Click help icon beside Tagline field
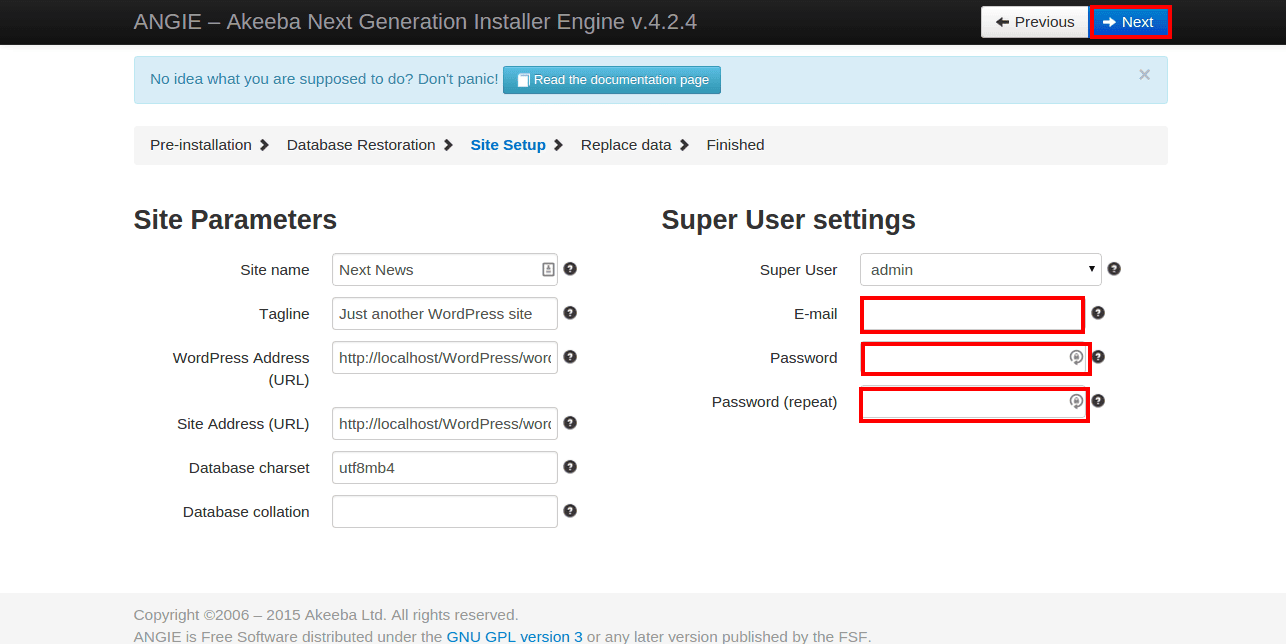The height and width of the screenshot is (644, 1286). (570, 313)
